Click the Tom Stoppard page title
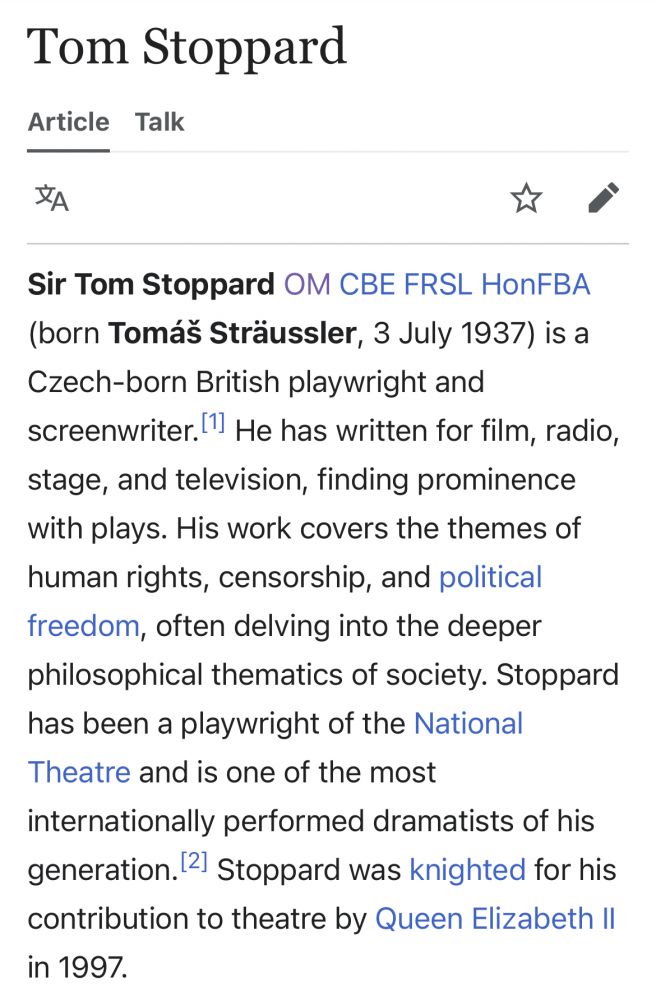Image resolution: width=656 pixels, height=1000 pixels. coord(187,47)
